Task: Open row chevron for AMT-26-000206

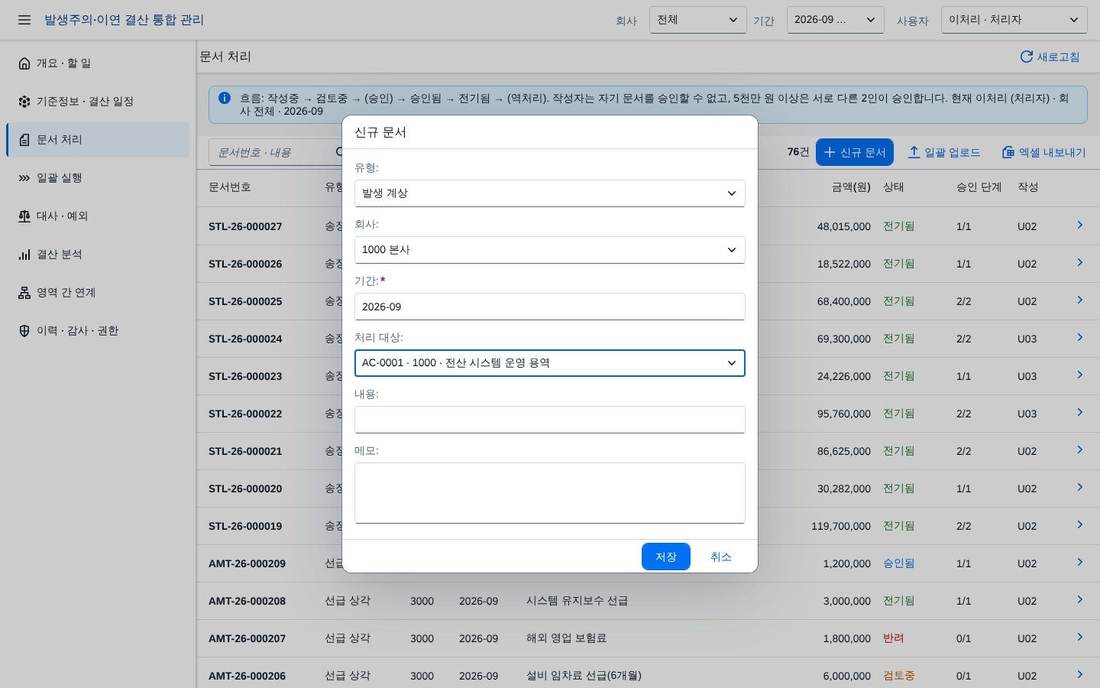Action: coord(1080,675)
